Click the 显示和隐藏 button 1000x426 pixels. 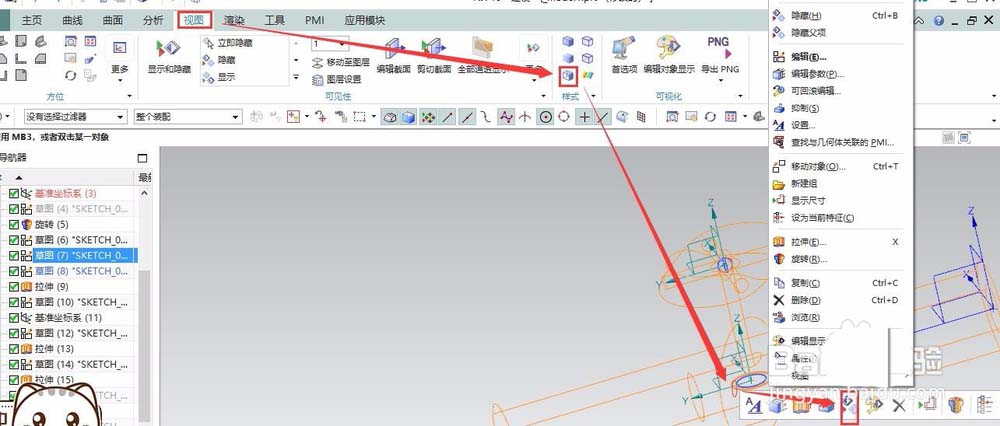tap(169, 56)
